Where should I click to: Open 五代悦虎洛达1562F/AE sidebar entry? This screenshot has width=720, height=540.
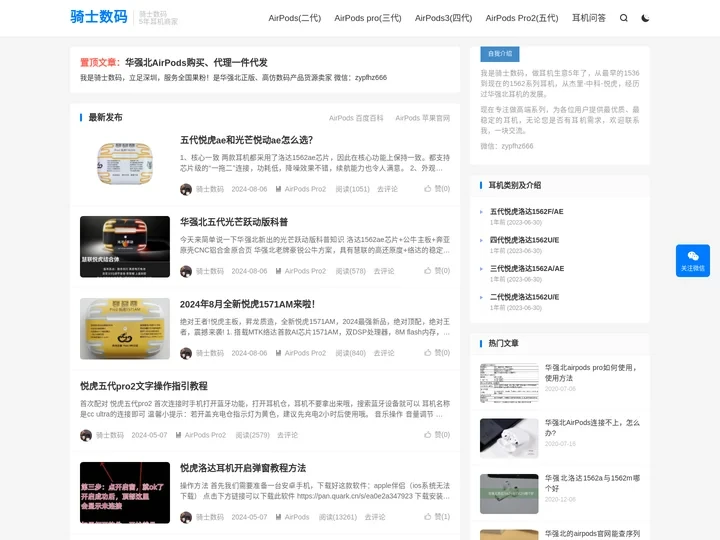point(526,212)
